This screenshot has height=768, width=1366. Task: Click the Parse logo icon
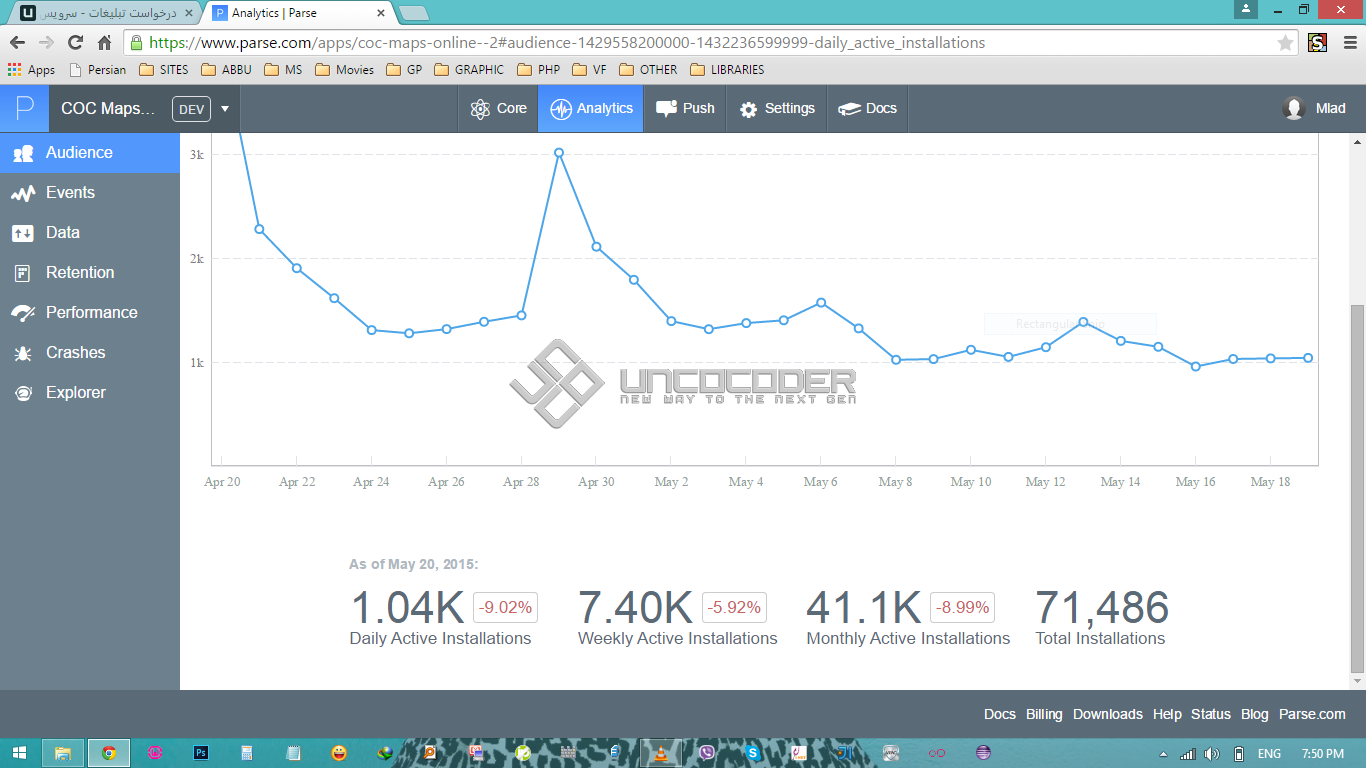click(24, 108)
